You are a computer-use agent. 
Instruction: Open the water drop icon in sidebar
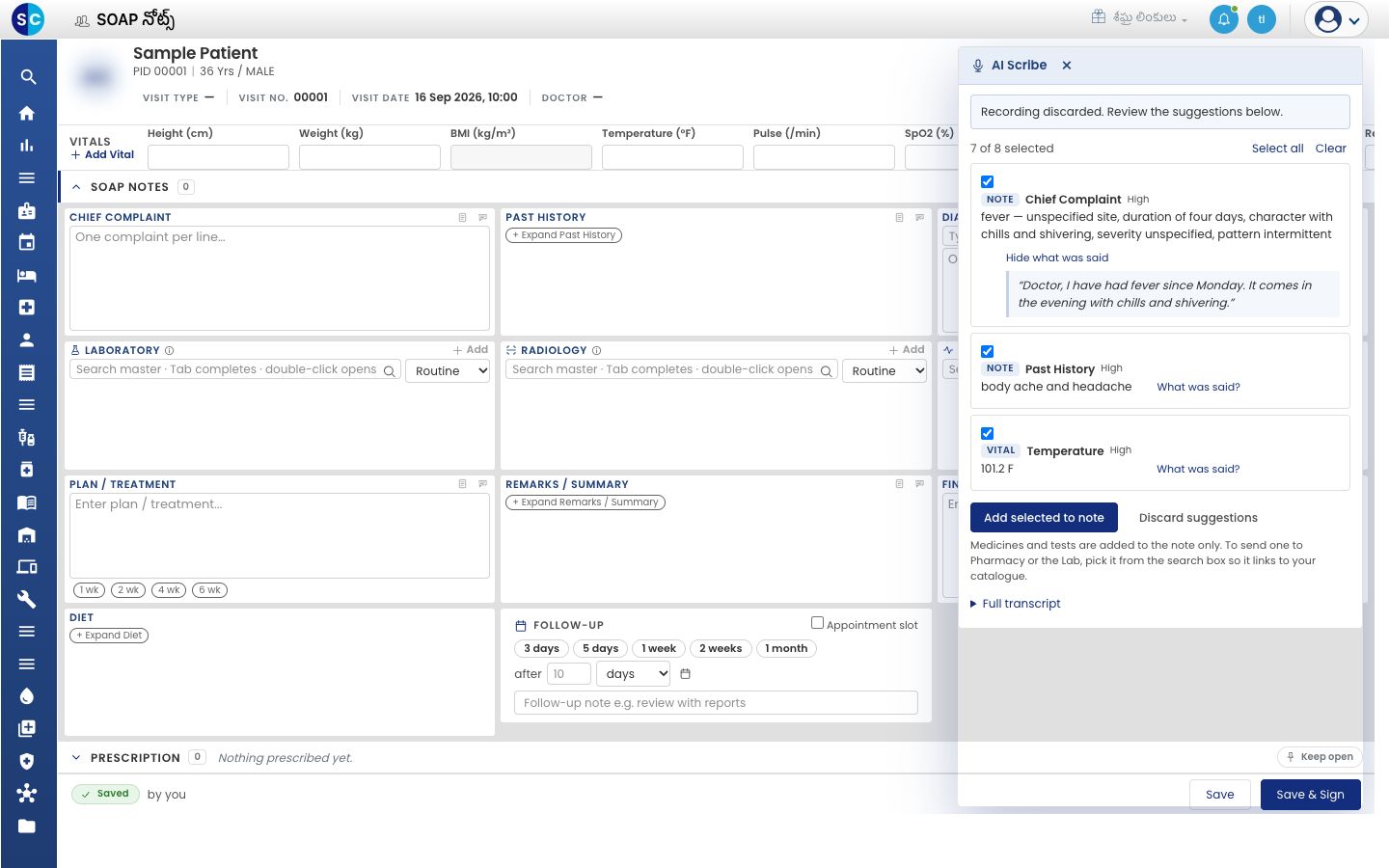click(x=27, y=696)
